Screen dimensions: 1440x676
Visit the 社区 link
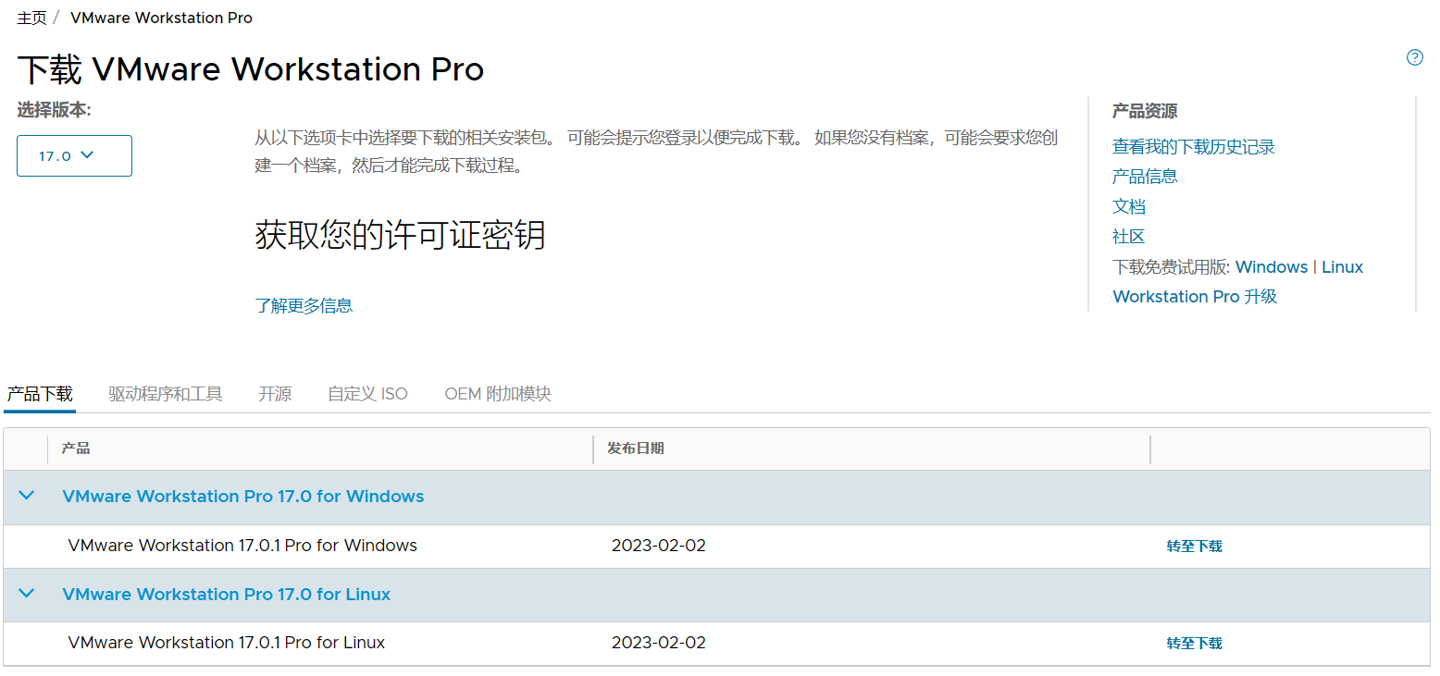tap(1129, 236)
